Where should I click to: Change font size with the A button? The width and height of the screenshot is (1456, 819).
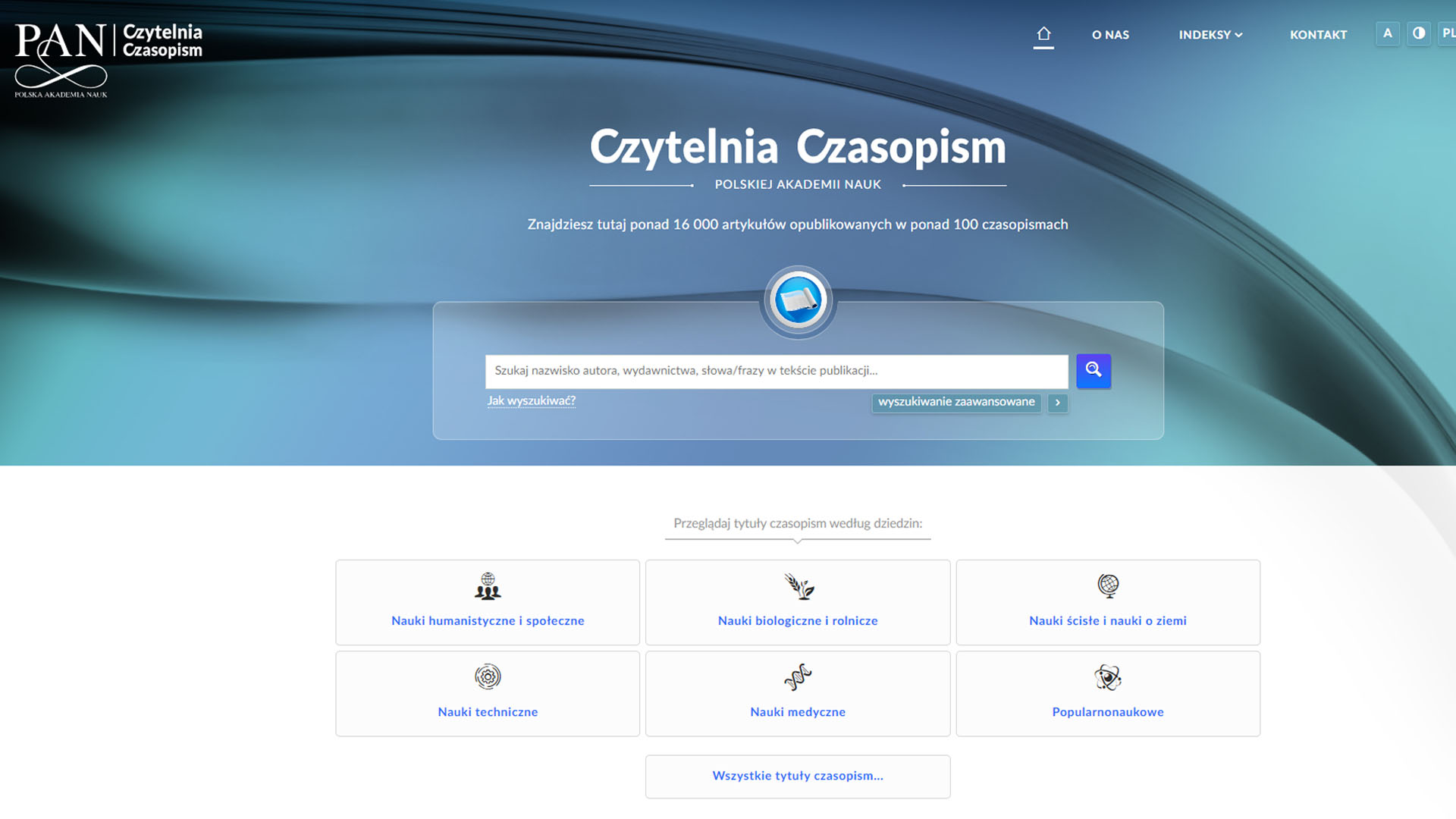(1388, 34)
